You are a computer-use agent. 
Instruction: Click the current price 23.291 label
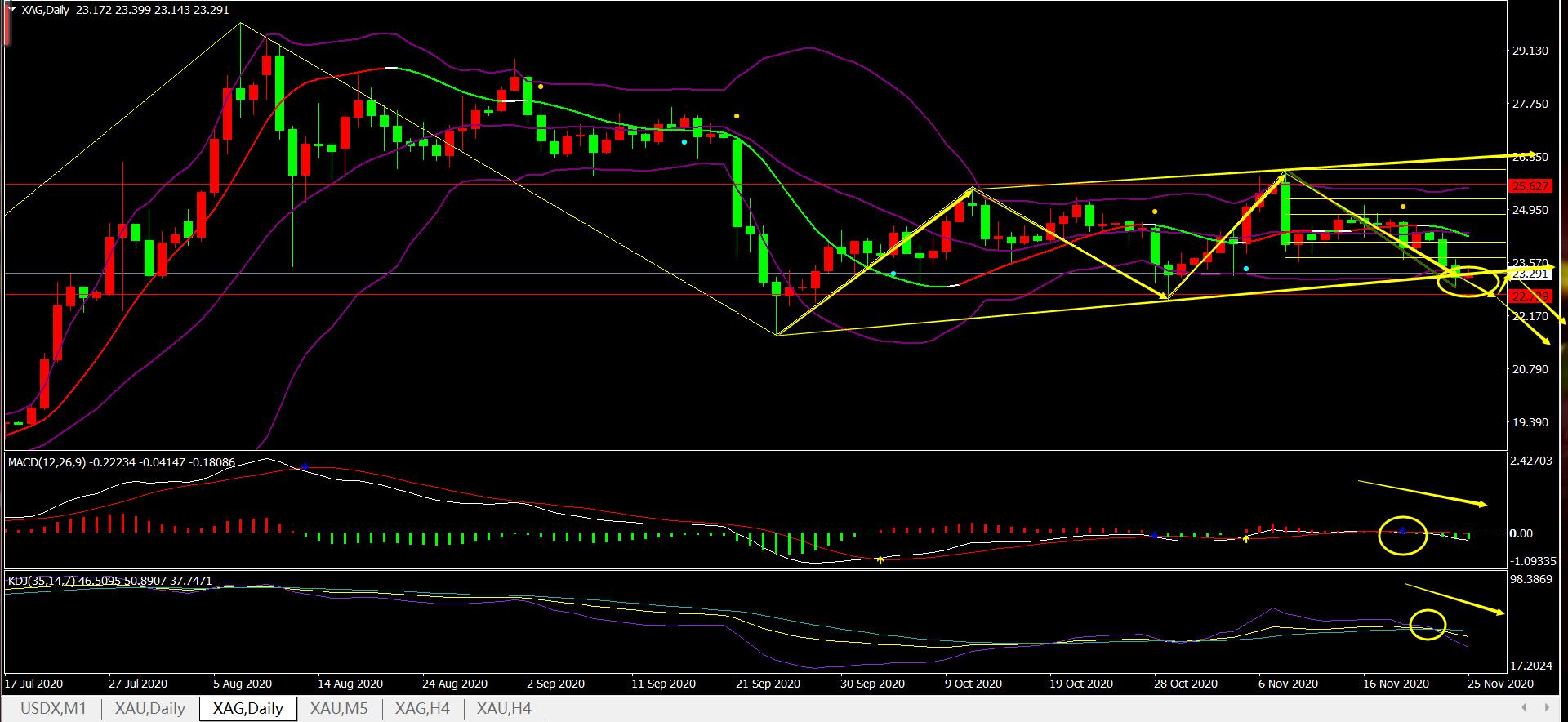point(1530,274)
